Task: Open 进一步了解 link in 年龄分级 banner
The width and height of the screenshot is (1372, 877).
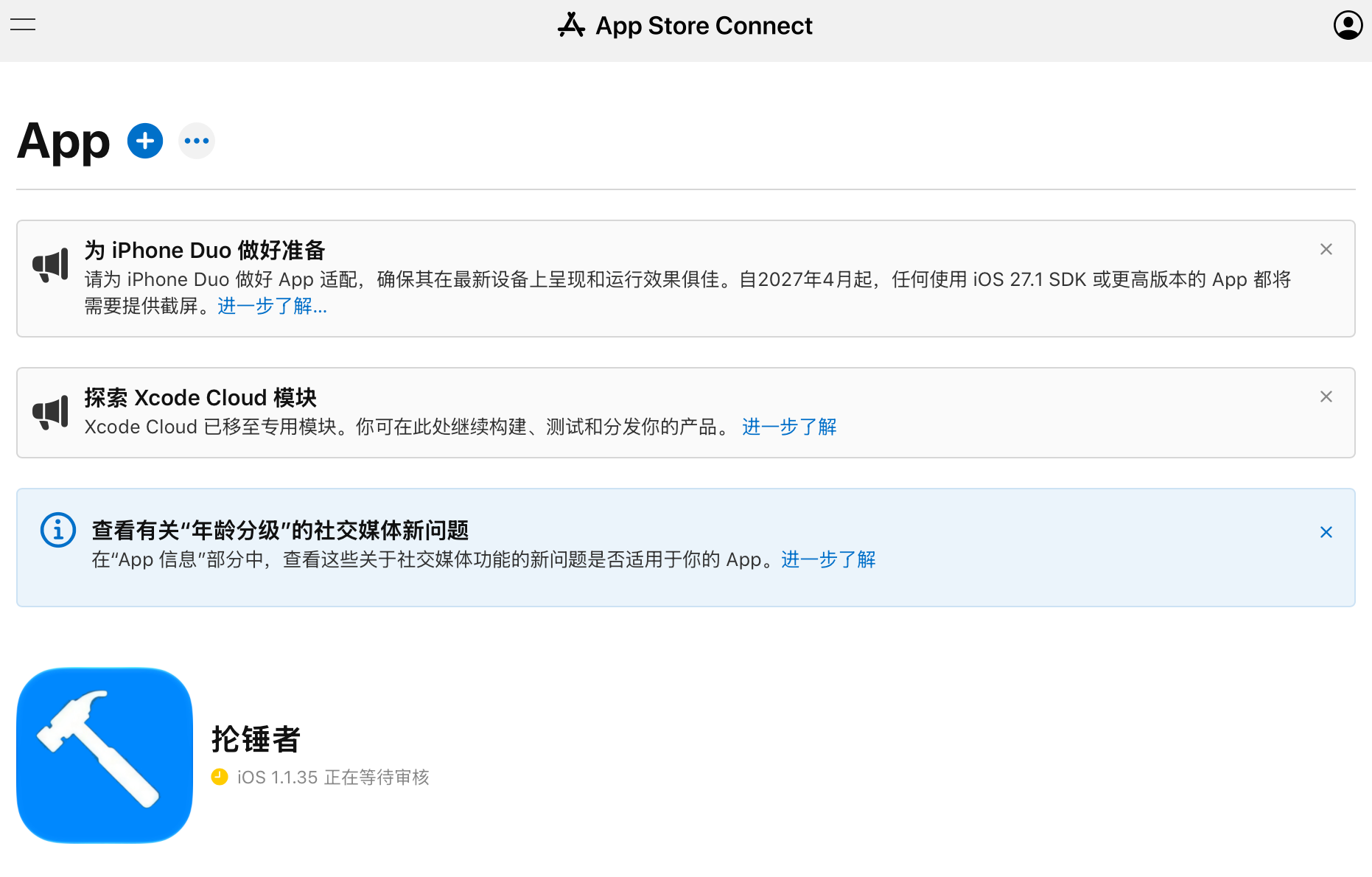Action: [828, 559]
